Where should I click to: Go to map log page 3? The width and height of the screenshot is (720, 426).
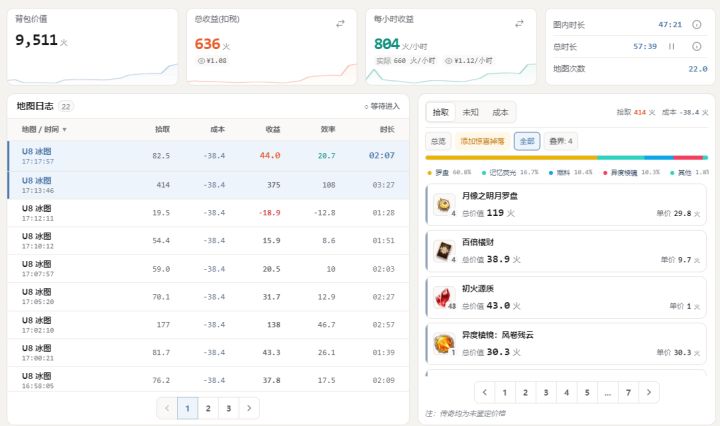point(228,408)
